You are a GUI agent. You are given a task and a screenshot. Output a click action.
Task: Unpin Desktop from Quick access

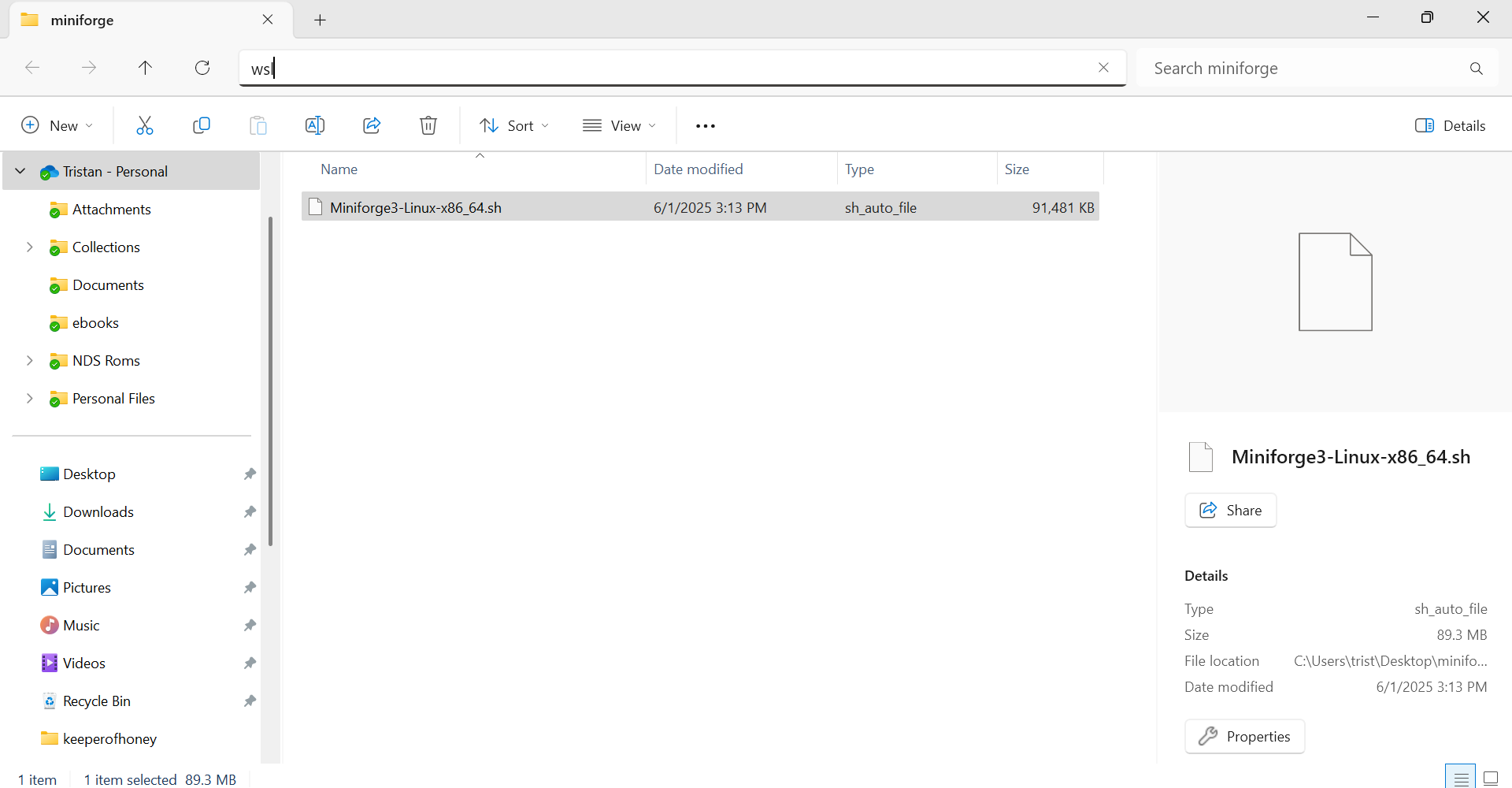click(250, 474)
